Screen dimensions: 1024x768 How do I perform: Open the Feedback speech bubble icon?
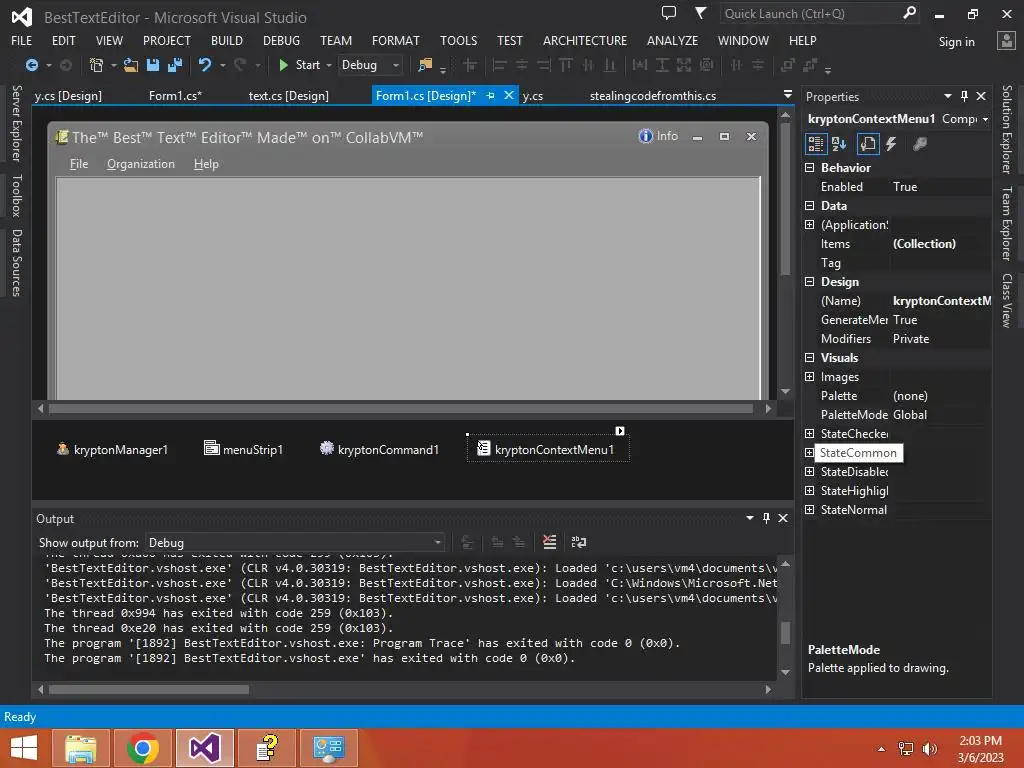(x=669, y=13)
